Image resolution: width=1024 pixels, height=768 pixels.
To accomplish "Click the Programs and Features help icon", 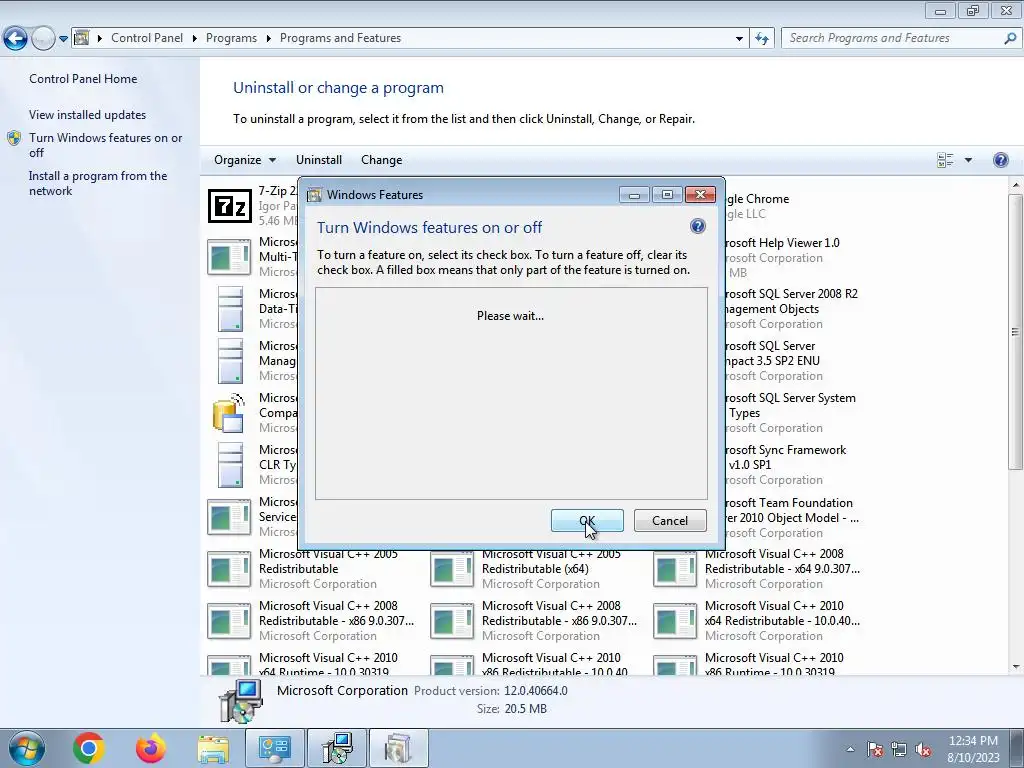I will coord(1000,160).
